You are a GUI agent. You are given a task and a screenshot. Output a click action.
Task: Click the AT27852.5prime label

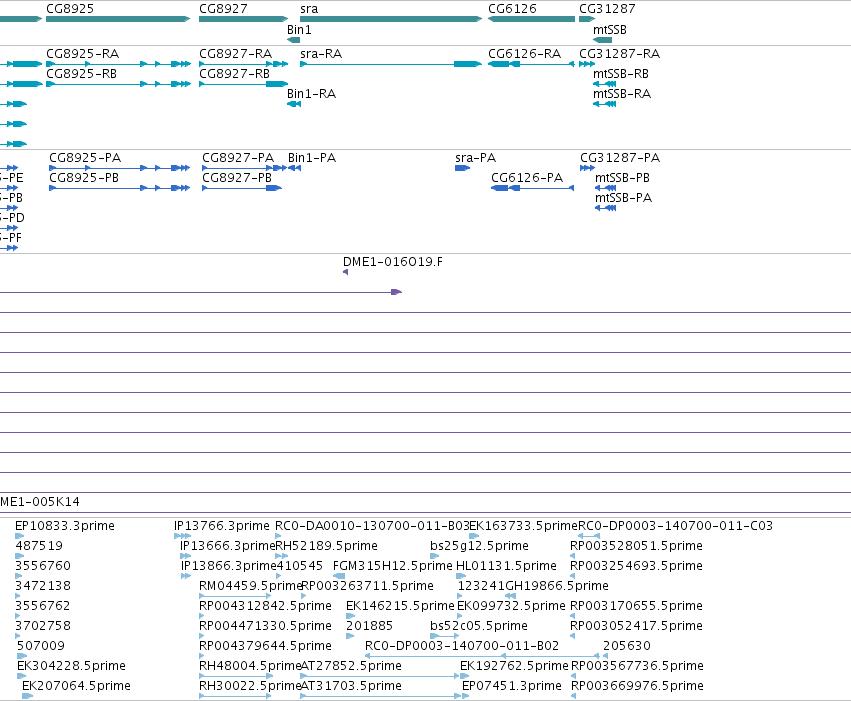click(351, 666)
